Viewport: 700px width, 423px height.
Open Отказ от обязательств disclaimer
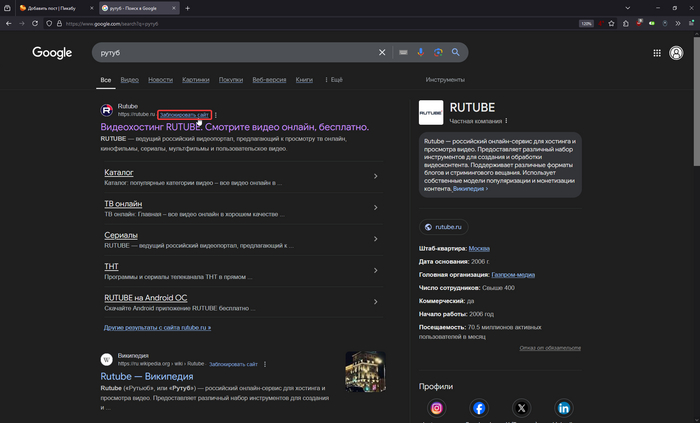coord(550,348)
